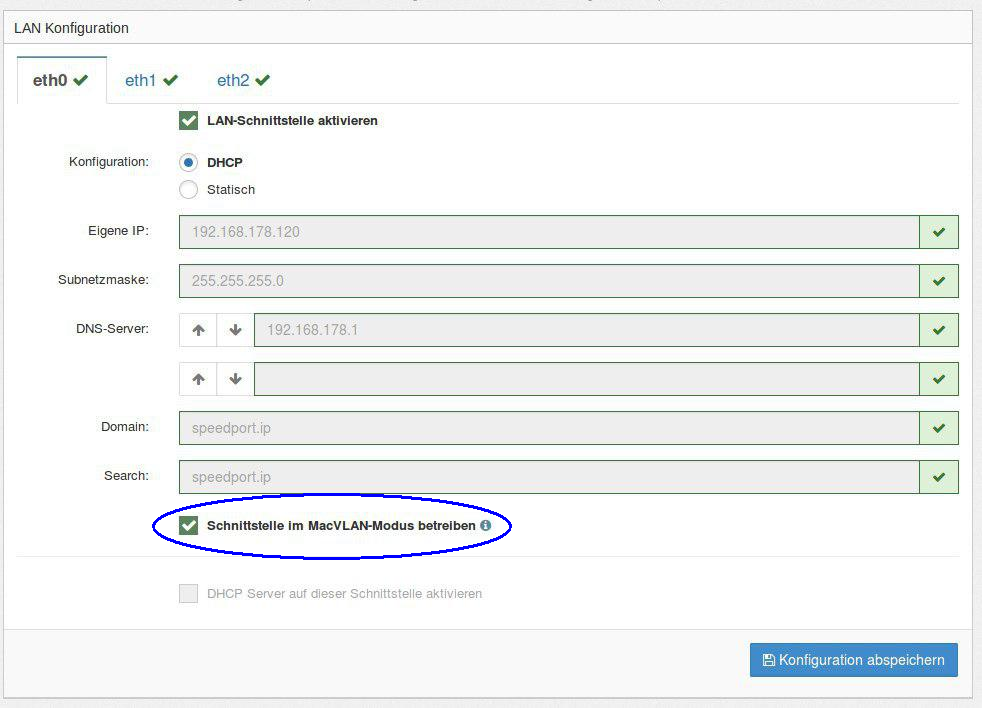Viewport: 982px width, 708px height.
Task: Enable DHCP Server auf dieser Schnittstelle checkbox
Action: [188, 594]
